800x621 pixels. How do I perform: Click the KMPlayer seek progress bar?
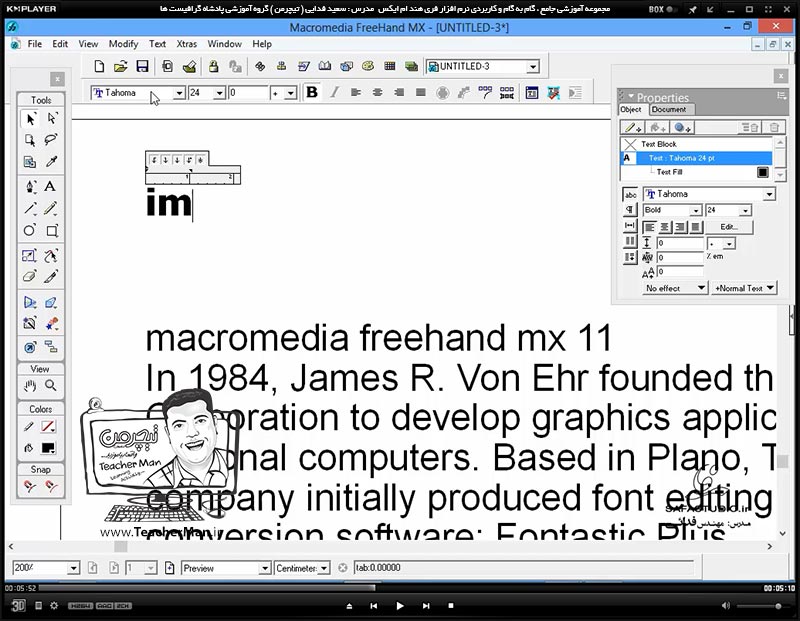coord(399,588)
